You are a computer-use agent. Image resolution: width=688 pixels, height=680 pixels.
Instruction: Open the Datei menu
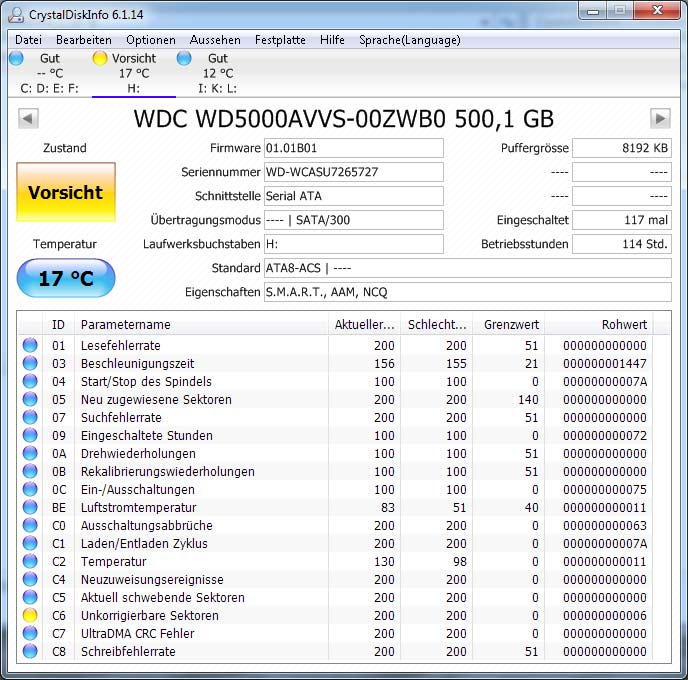click(x=29, y=40)
